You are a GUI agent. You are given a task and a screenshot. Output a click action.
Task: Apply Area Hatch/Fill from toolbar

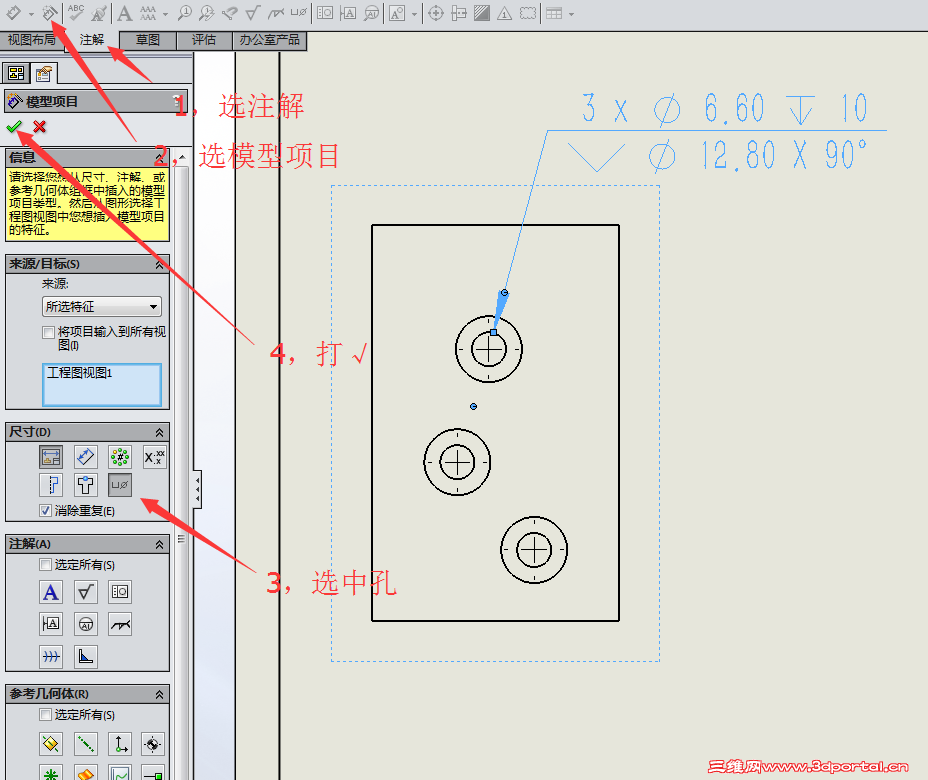482,13
